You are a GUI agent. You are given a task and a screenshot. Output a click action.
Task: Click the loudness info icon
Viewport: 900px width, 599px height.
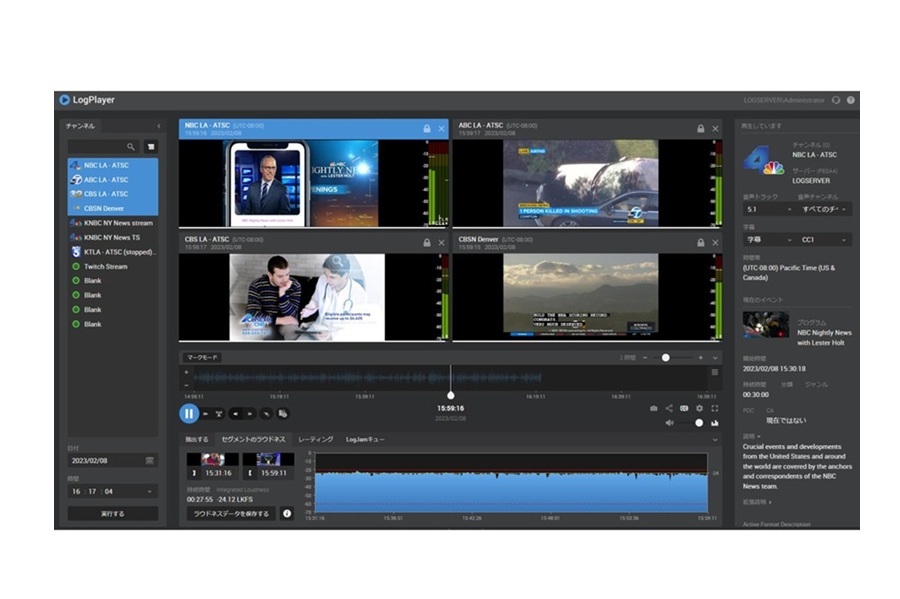click(287, 514)
